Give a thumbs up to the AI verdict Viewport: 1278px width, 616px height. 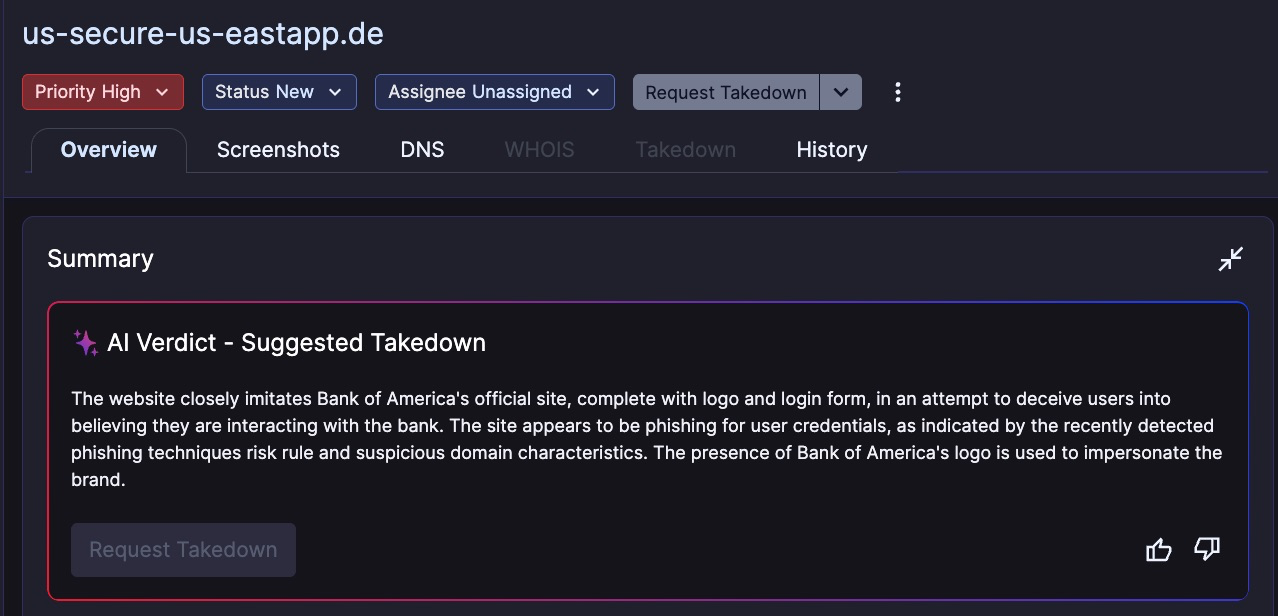pos(1158,549)
